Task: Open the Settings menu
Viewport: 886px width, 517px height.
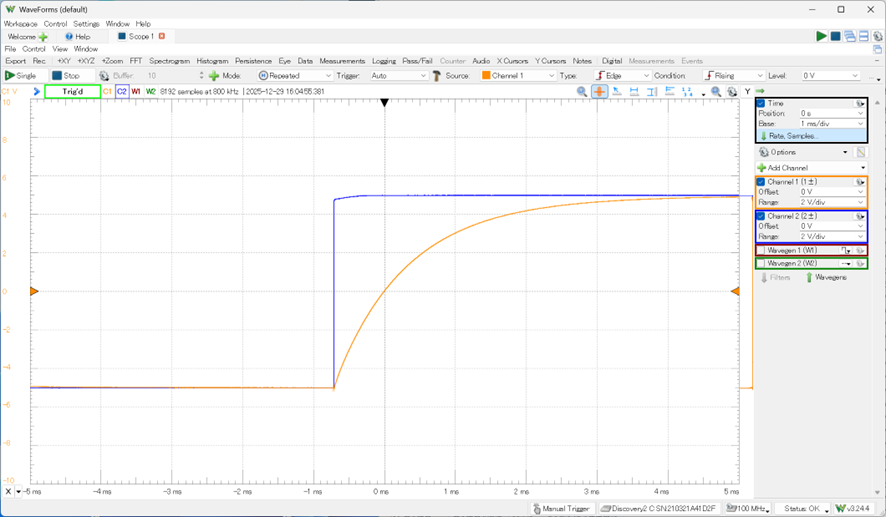Action: (86, 23)
